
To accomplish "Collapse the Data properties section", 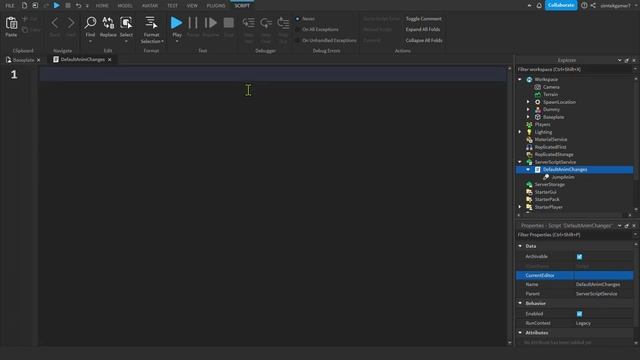I will [520, 246].
